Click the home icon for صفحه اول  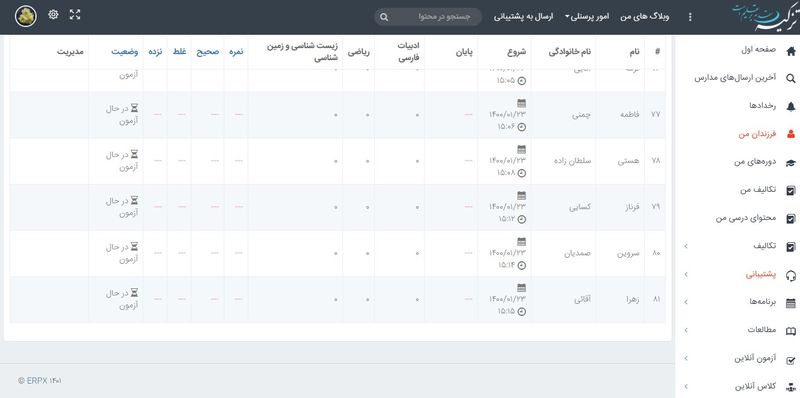(791, 51)
